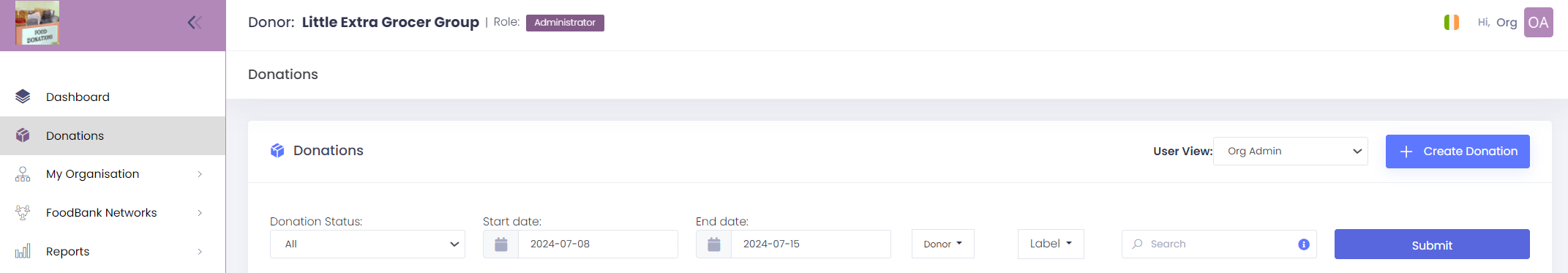Click the My Organisation hierarchy icon
Viewport: 1568px width, 273px height.
pyautogui.click(x=23, y=174)
